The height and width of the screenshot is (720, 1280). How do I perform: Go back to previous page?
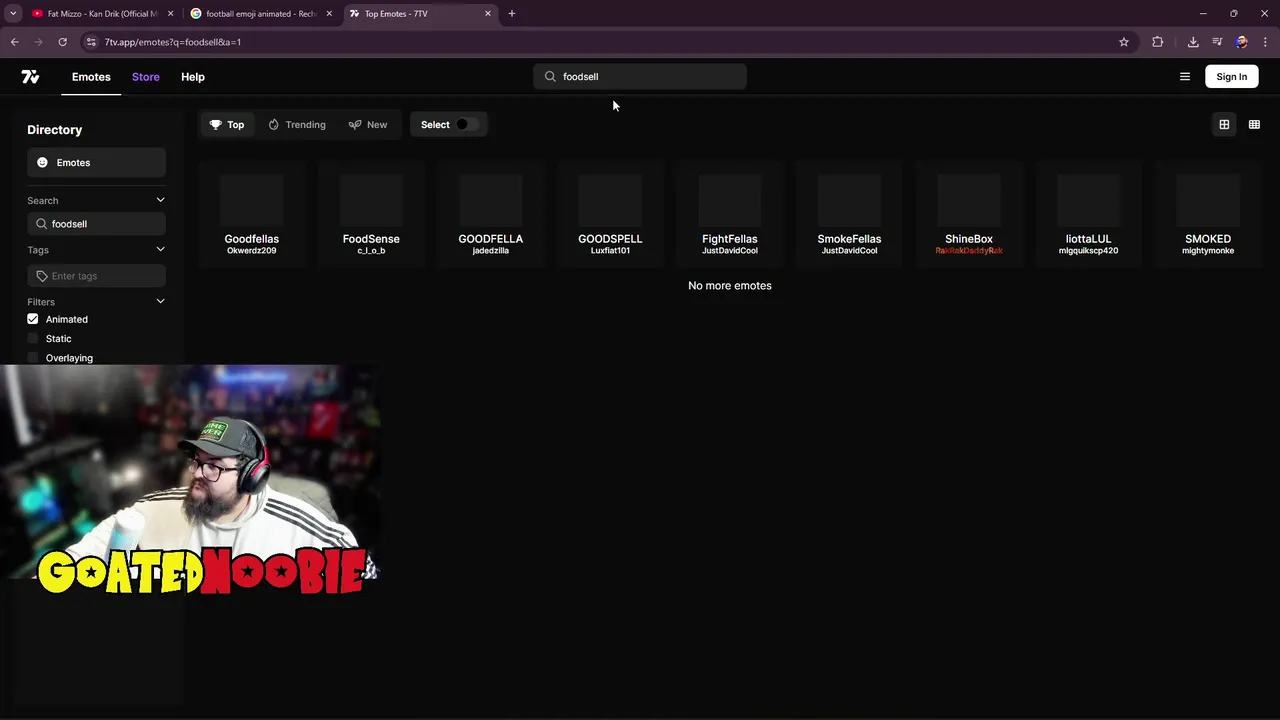coord(15,42)
